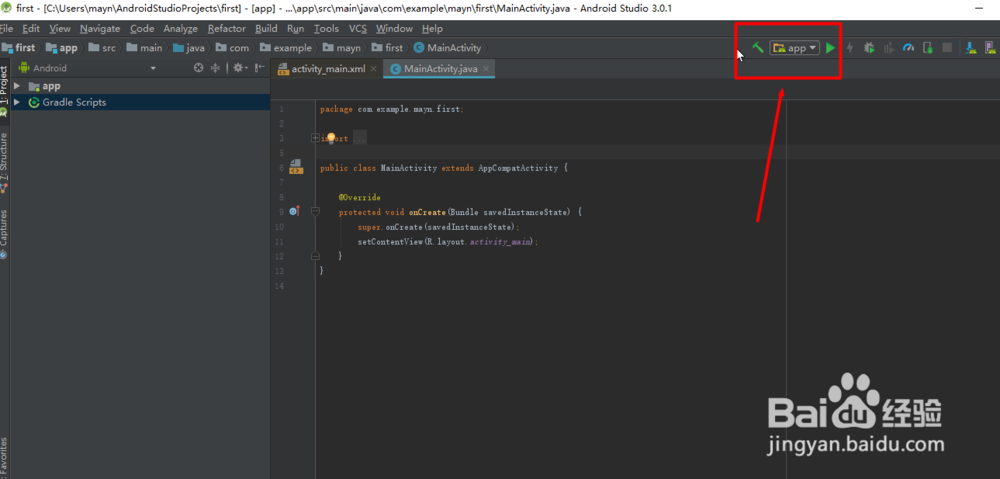Open the Favorites tool window tab
The width and height of the screenshot is (1000, 479).
tap(4, 457)
